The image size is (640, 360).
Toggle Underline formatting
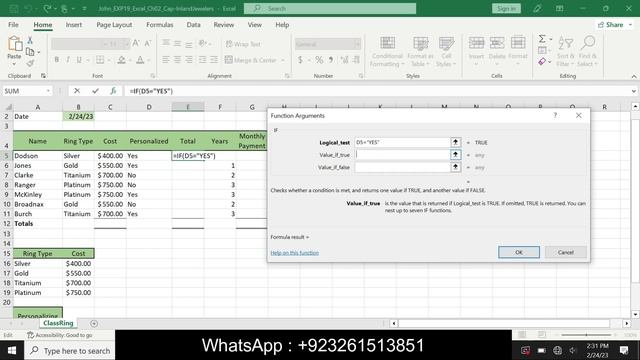point(79,60)
